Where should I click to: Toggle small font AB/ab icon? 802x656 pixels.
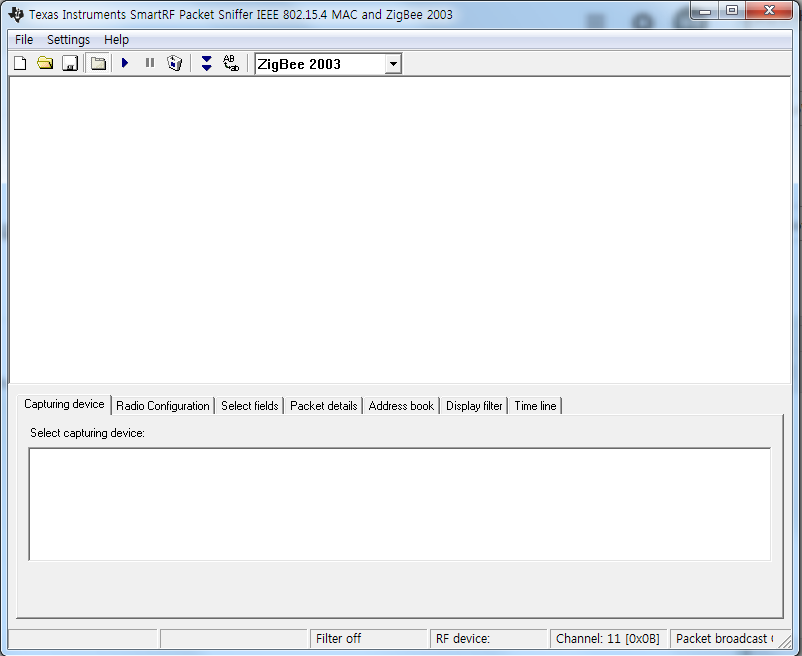click(x=231, y=63)
